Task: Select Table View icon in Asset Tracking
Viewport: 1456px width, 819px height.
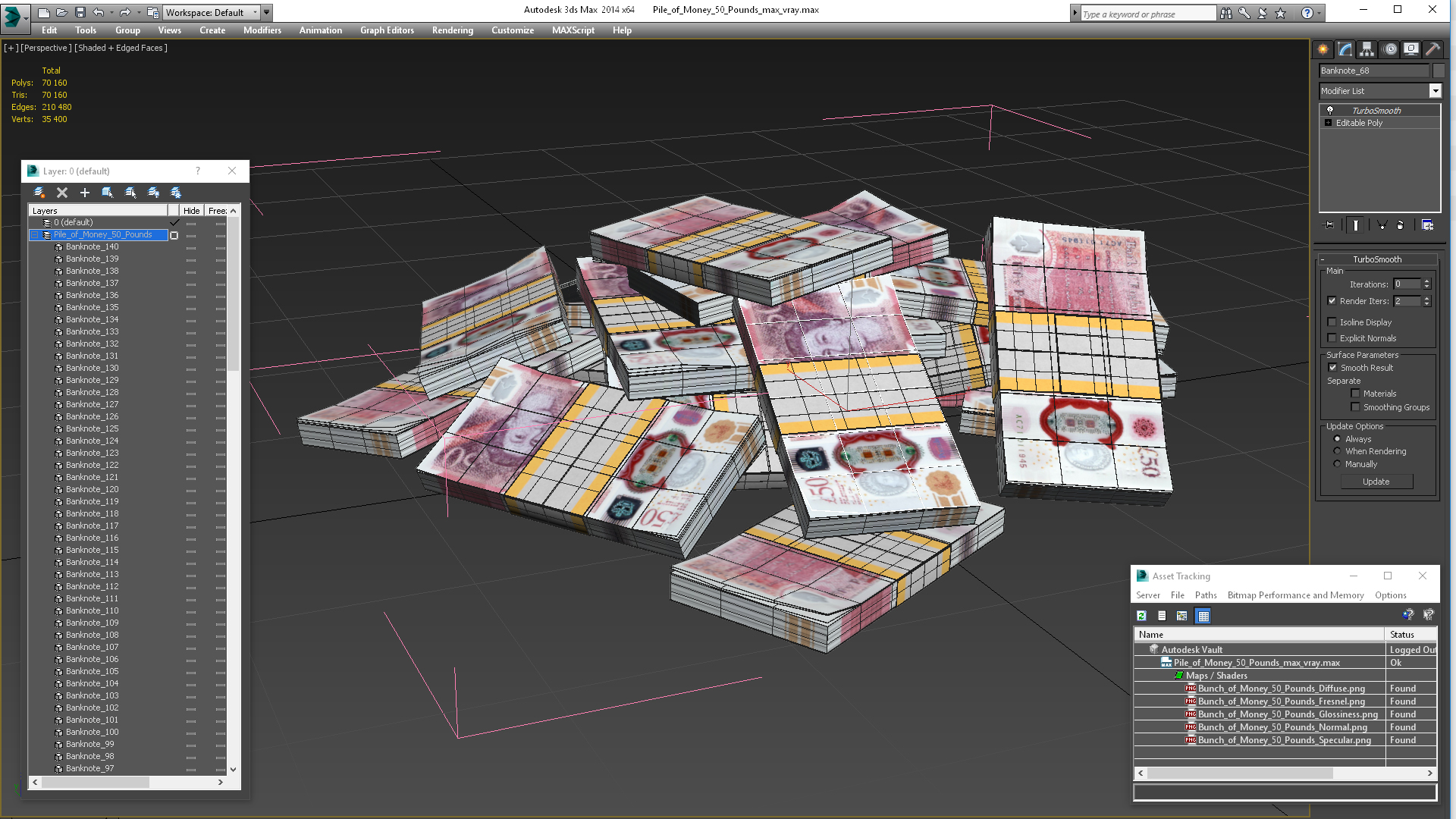Action: [x=1203, y=616]
